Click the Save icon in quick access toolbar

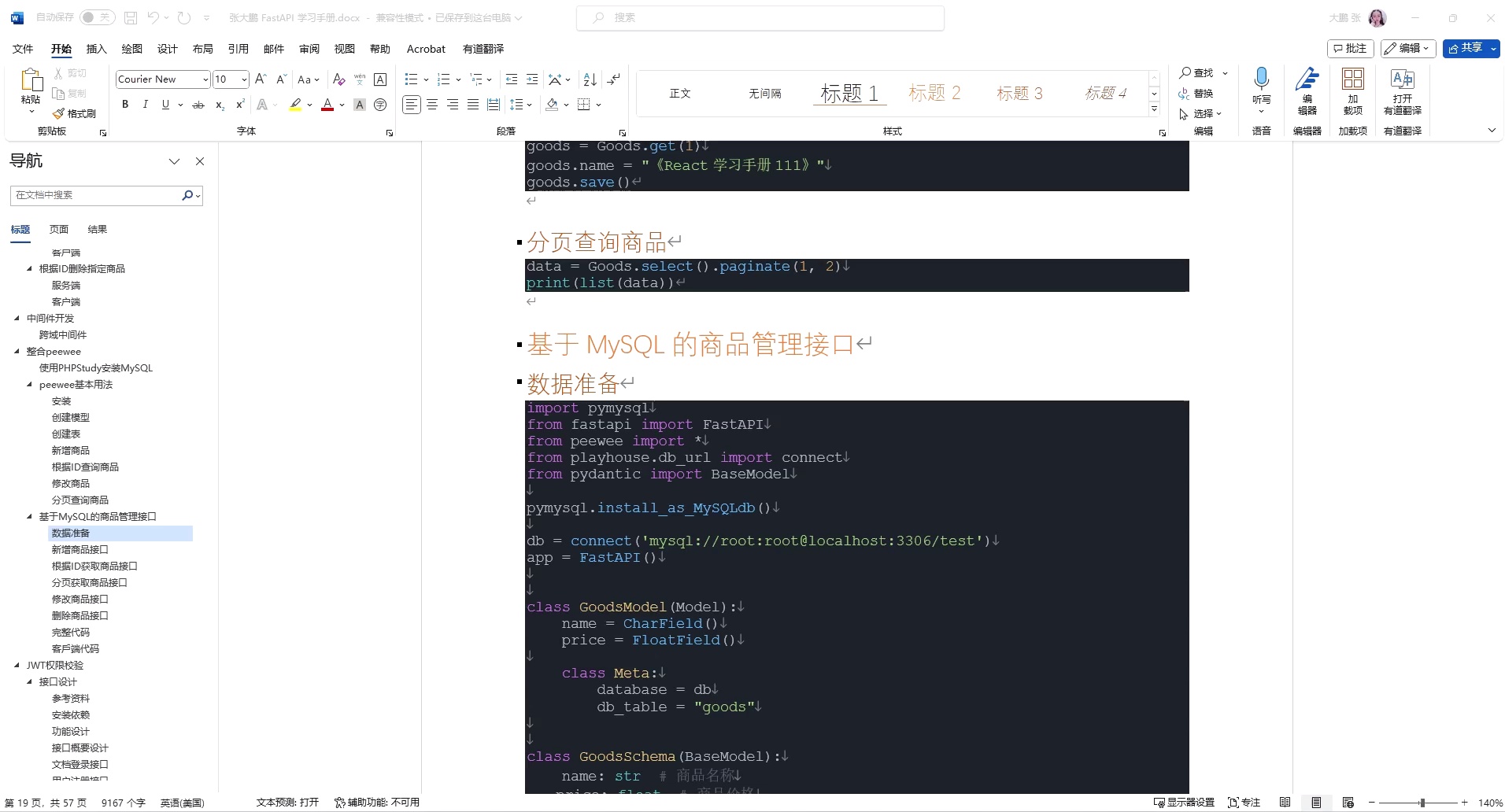[130, 17]
